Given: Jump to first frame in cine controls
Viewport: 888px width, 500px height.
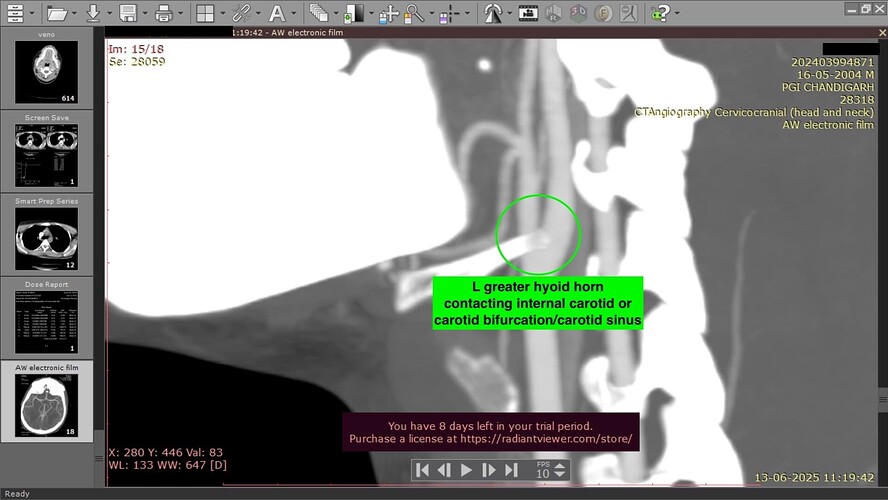Looking at the screenshot, I should coord(422,470).
